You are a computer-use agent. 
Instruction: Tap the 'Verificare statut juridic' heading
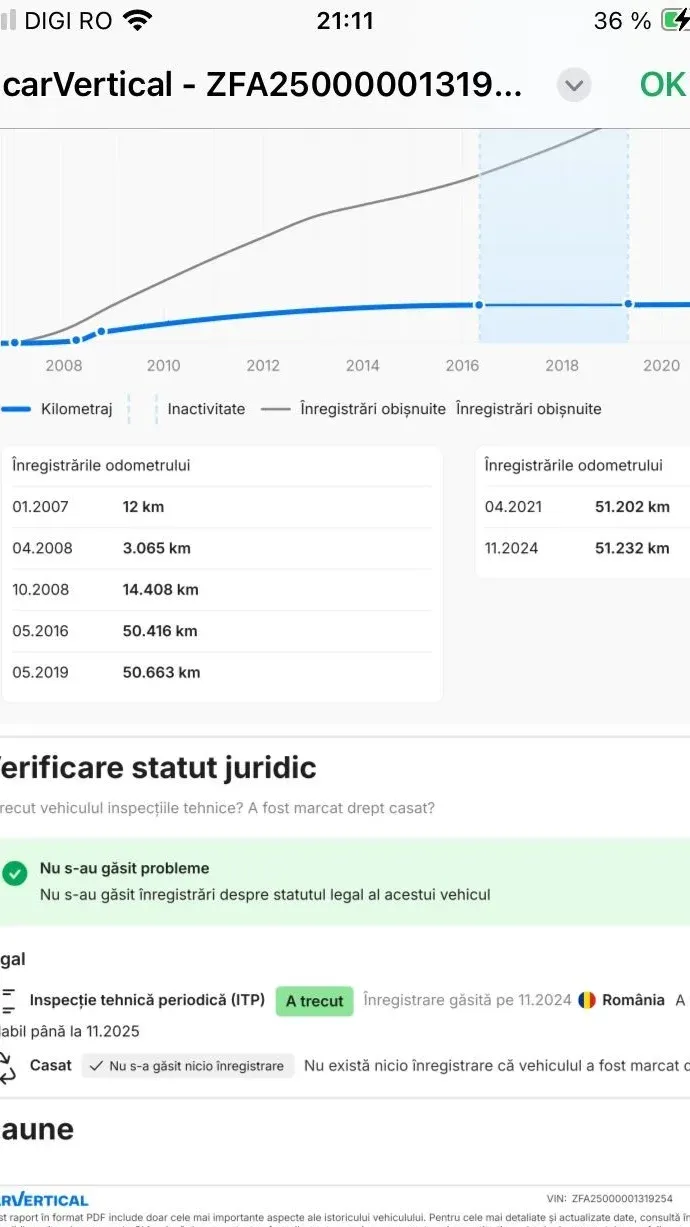point(157,768)
